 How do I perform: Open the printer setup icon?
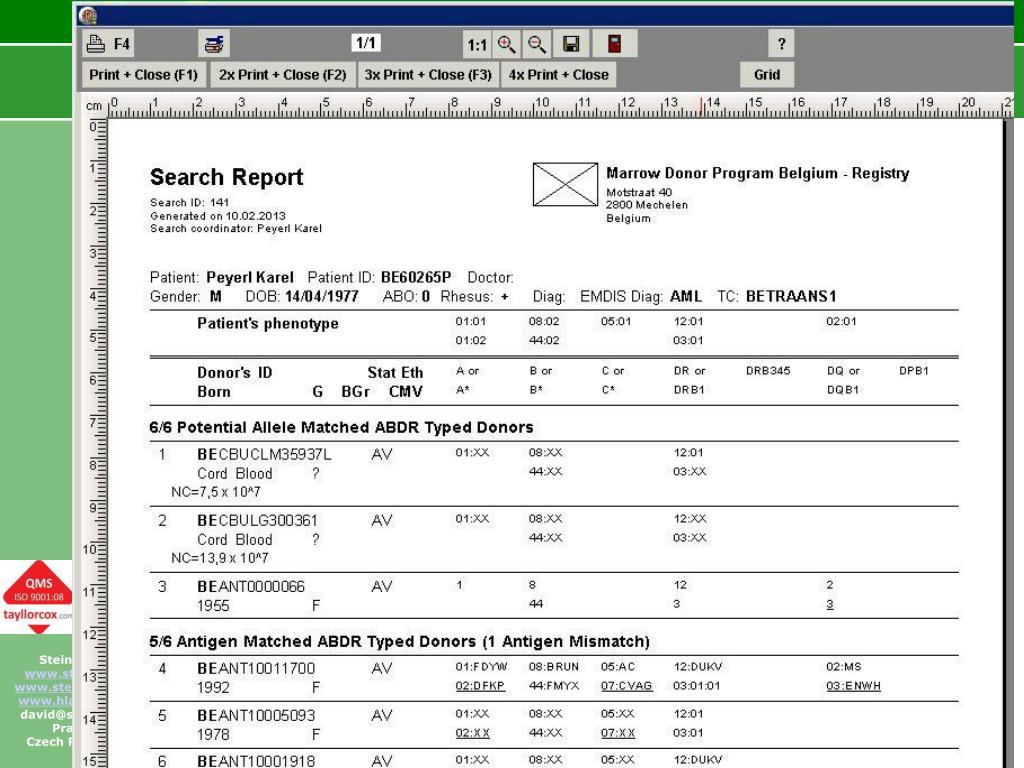214,44
